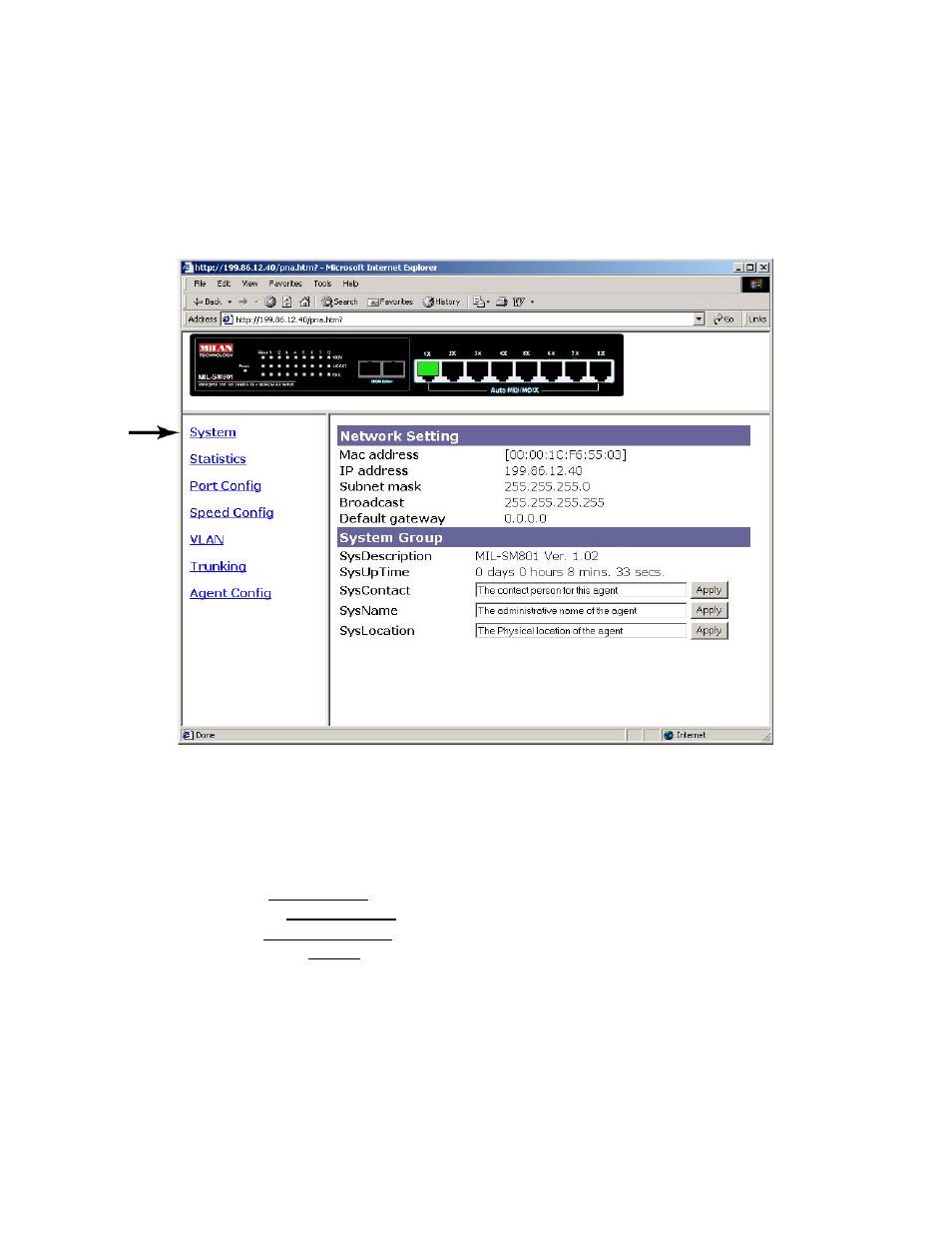The height and width of the screenshot is (1233, 952).
Task: Select the SysUpTime value text
Action: tap(570, 572)
